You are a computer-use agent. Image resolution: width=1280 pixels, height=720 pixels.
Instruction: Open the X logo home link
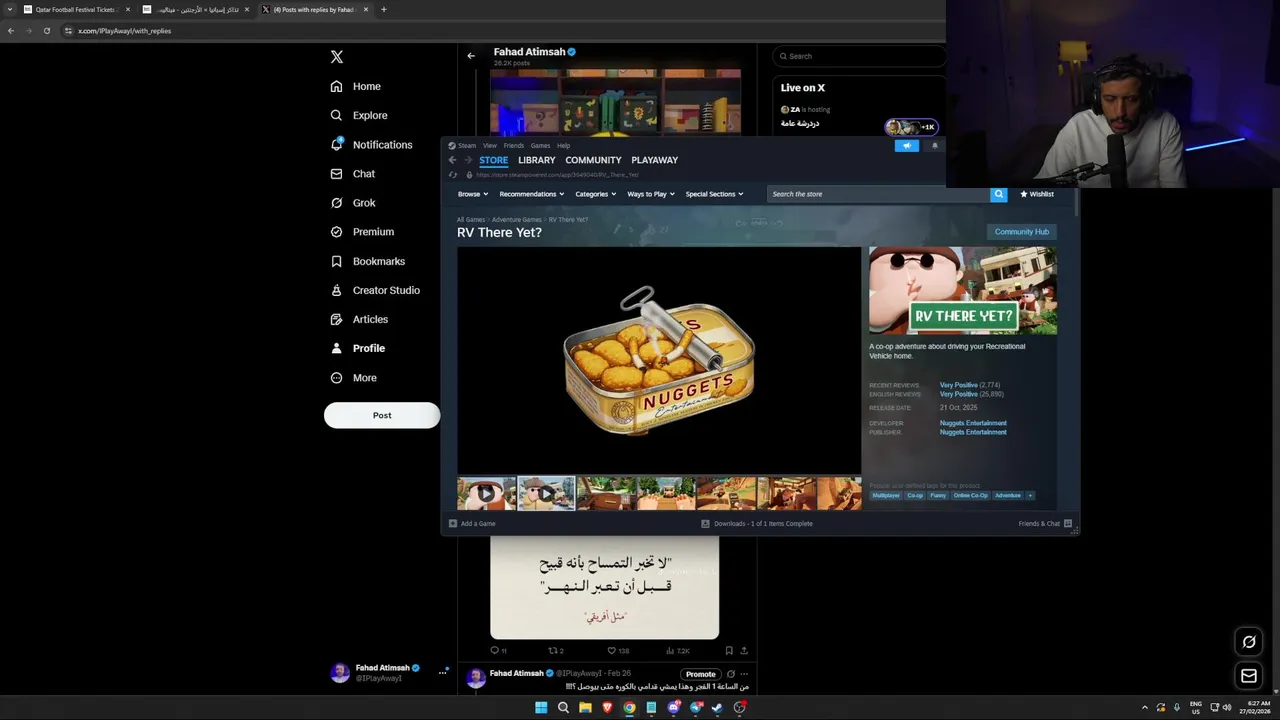click(337, 57)
